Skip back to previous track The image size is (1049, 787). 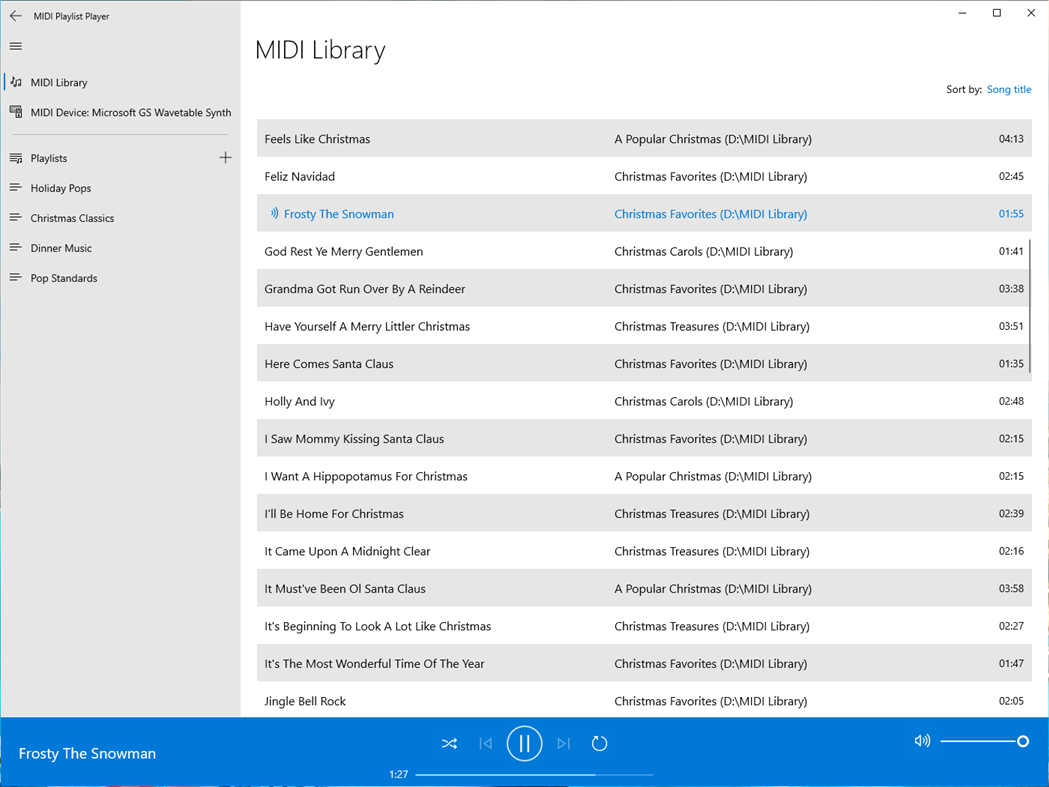(485, 743)
